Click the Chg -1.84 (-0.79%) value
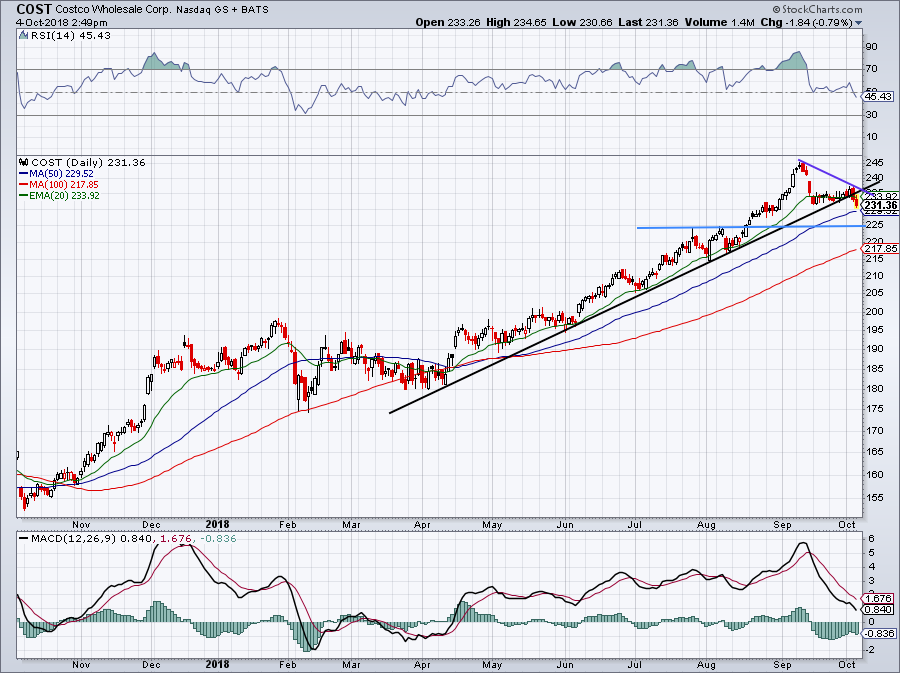The height and width of the screenshot is (673, 900). (806, 22)
